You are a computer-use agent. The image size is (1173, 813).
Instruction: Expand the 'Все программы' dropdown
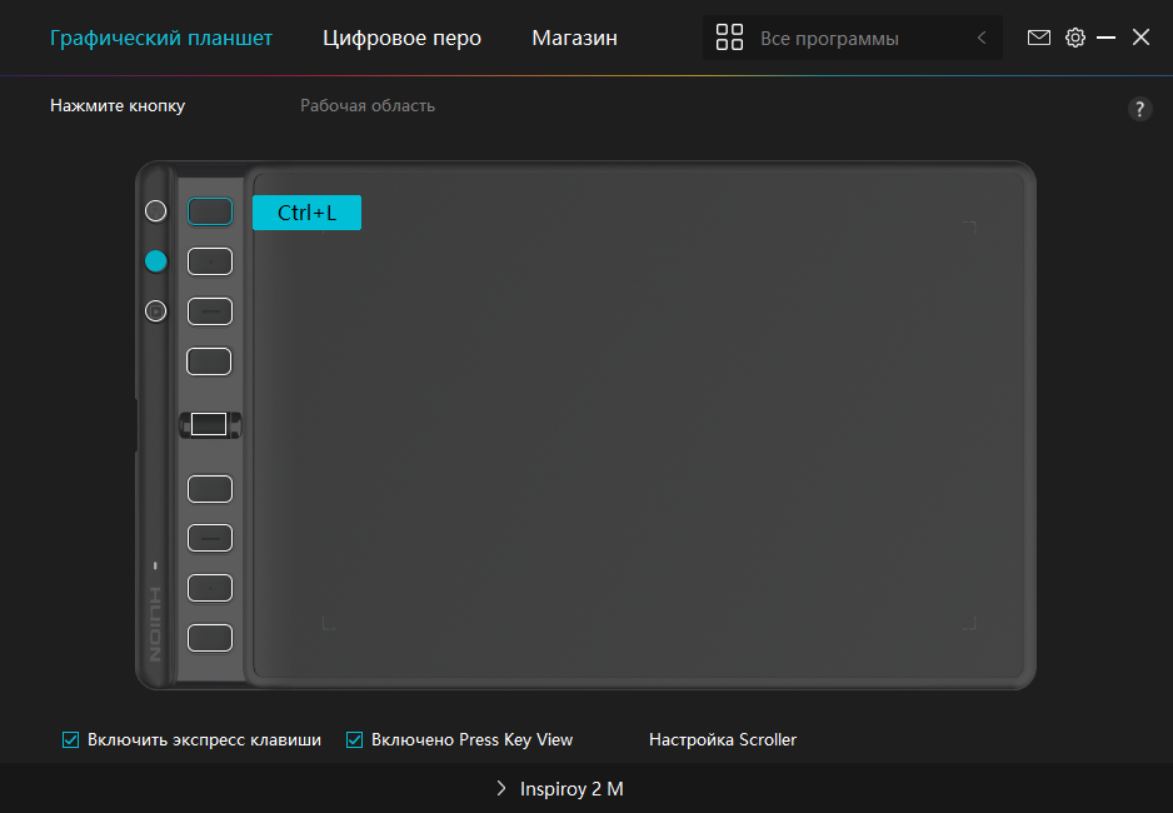[829, 38]
